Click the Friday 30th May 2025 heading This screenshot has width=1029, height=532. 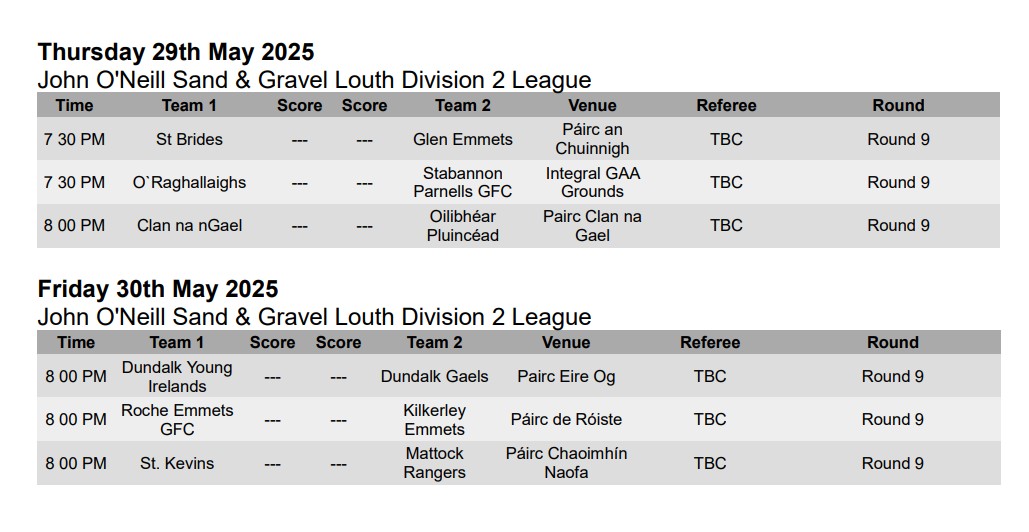click(x=158, y=289)
